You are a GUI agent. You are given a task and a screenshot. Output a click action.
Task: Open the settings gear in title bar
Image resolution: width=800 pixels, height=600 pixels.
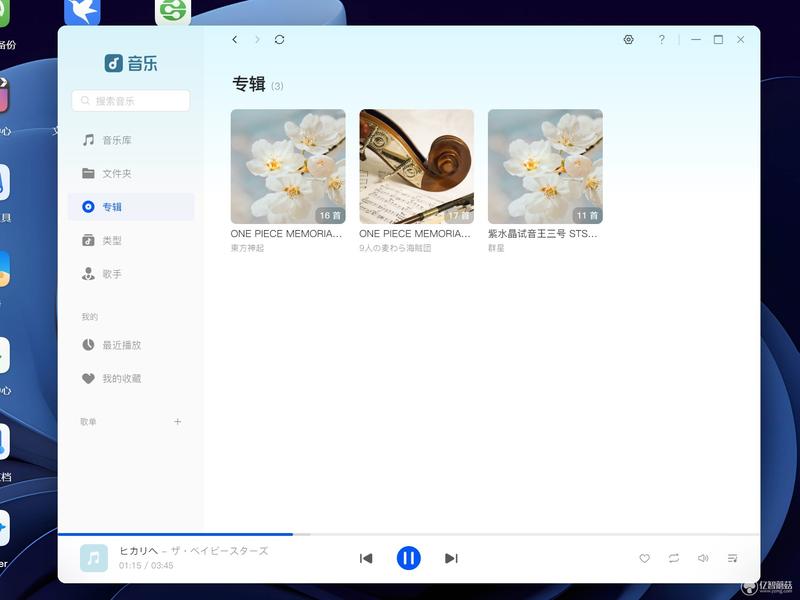coord(629,39)
